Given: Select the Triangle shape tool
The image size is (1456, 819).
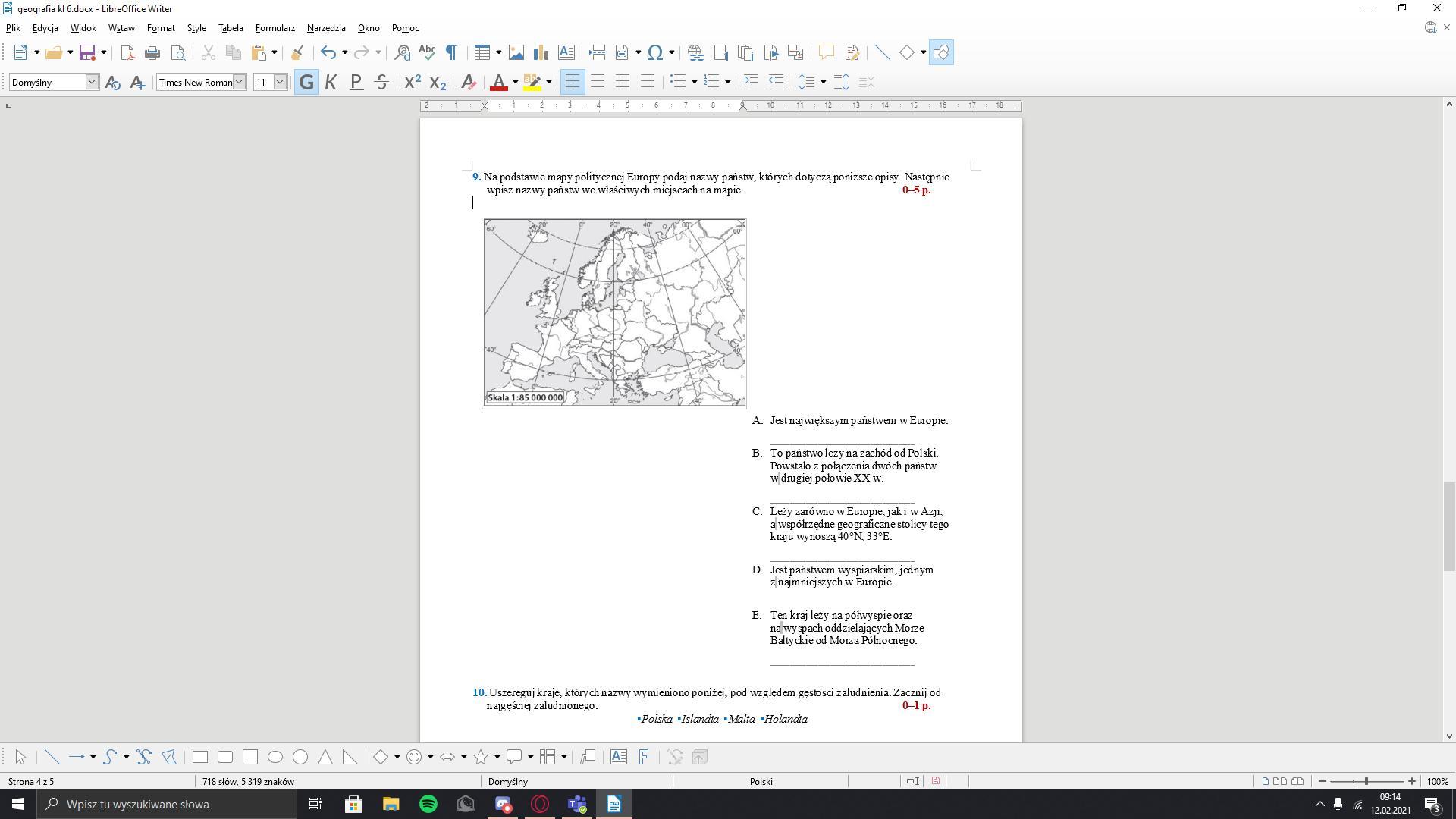Looking at the screenshot, I should click(325, 757).
